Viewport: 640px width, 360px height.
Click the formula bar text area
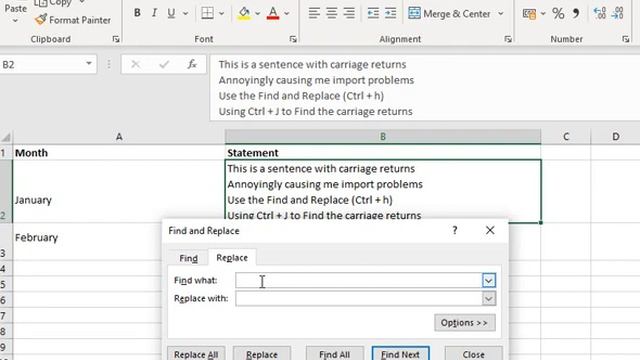pyautogui.click(x=425, y=88)
